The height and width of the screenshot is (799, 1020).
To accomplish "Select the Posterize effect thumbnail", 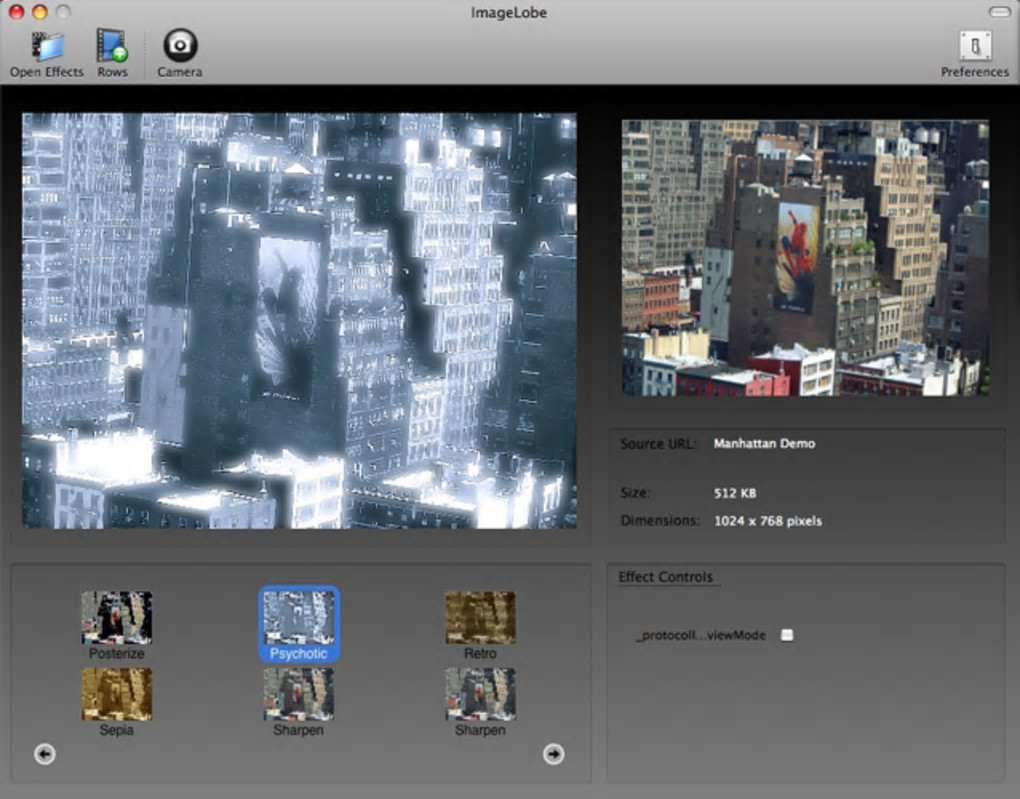I will pyautogui.click(x=116, y=617).
